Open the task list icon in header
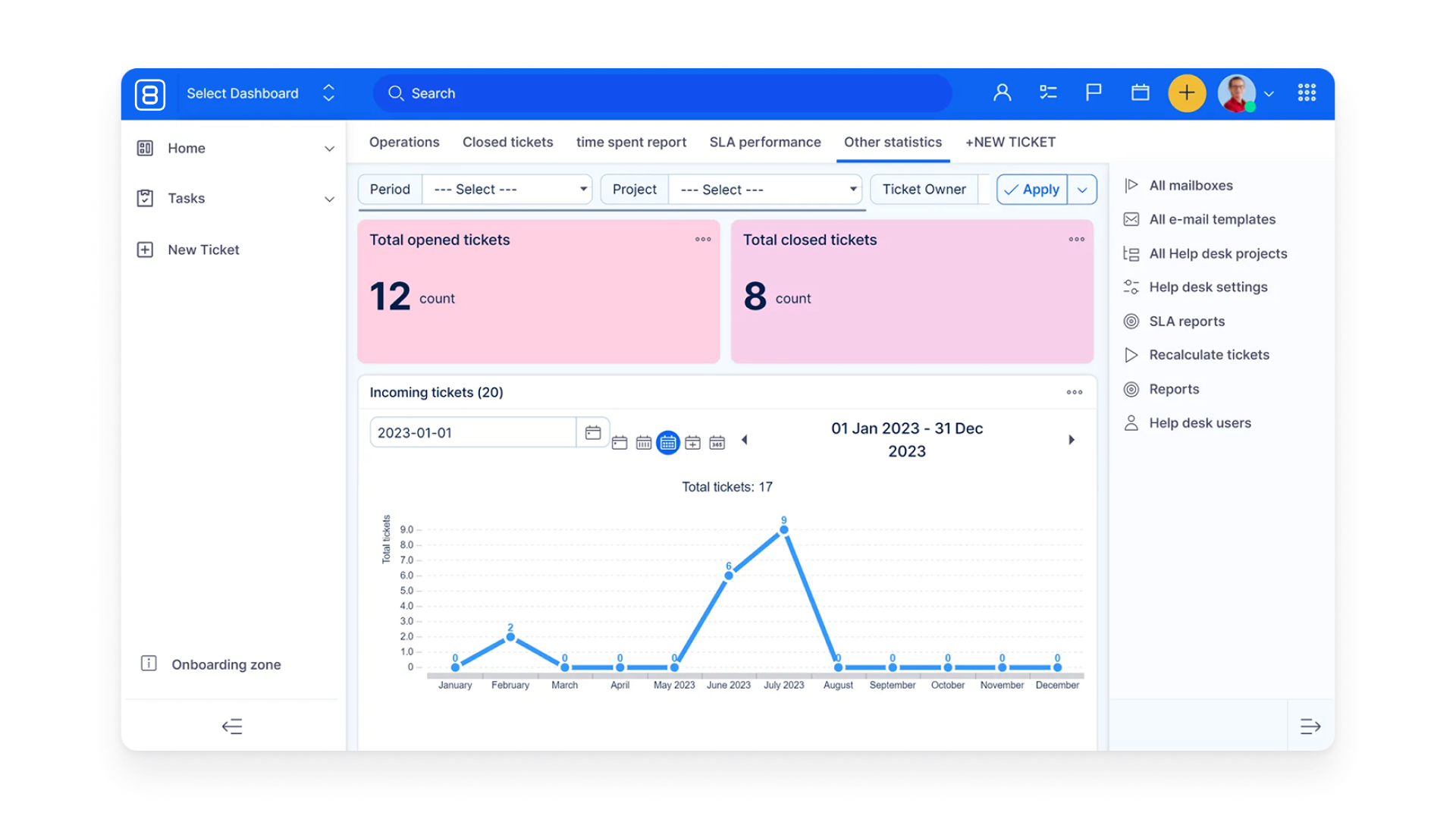Image resolution: width=1456 pixels, height=819 pixels. click(x=1048, y=93)
